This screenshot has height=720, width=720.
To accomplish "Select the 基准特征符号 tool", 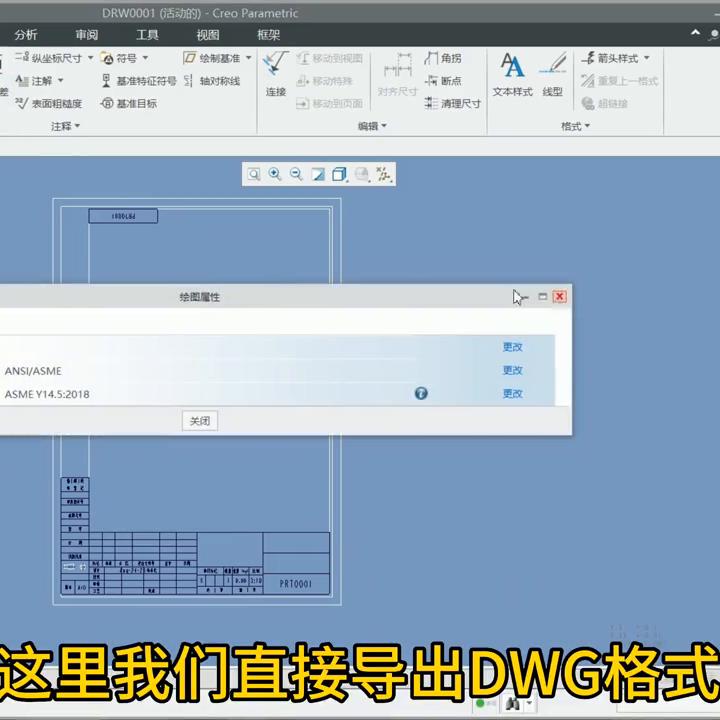I will (x=139, y=81).
